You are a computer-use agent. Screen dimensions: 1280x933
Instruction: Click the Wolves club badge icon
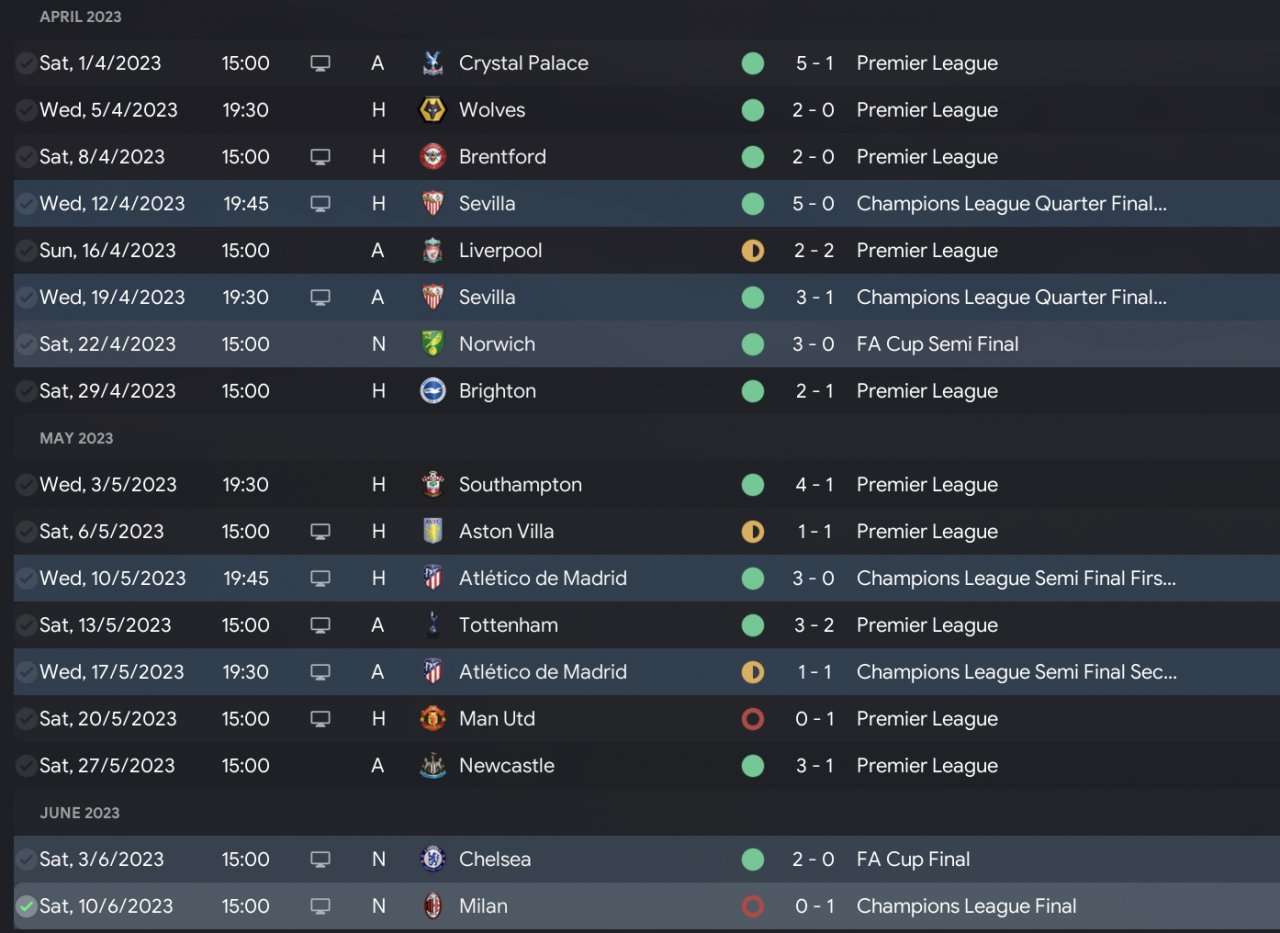(x=432, y=110)
